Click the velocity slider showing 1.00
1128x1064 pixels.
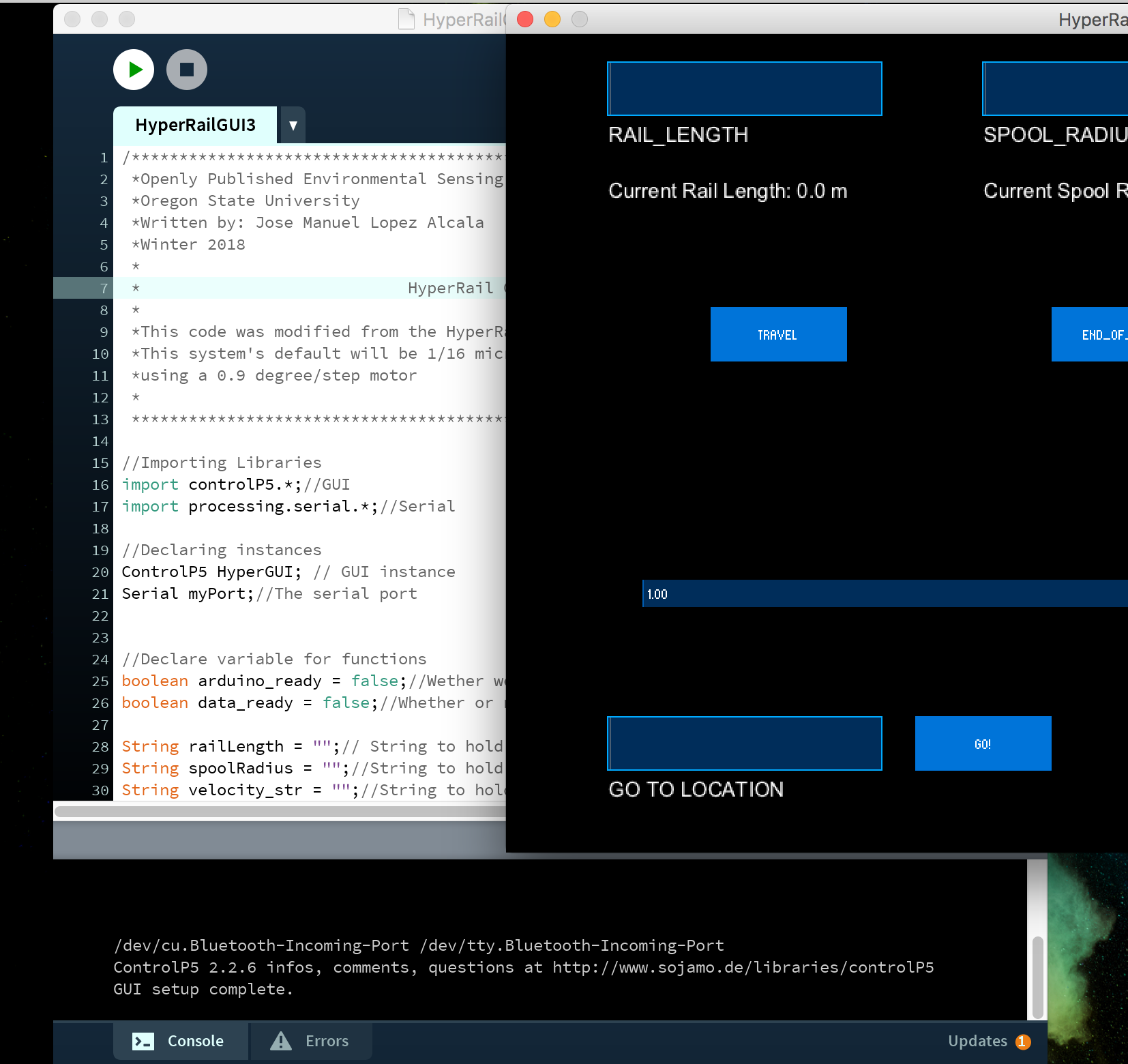tap(885, 593)
